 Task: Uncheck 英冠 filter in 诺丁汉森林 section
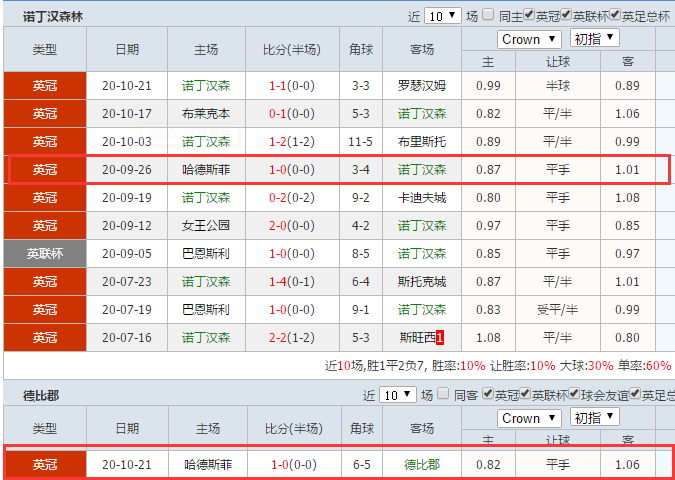(529, 15)
